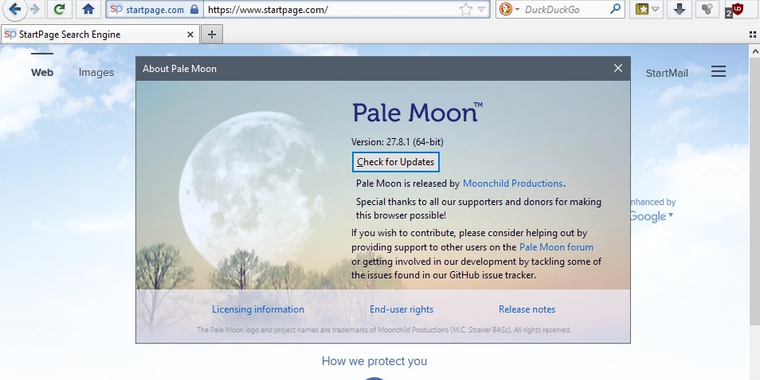This screenshot has height=380, width=760.
Task: Open the DuckDuckGo search engine selector
Action: point(509,9)
